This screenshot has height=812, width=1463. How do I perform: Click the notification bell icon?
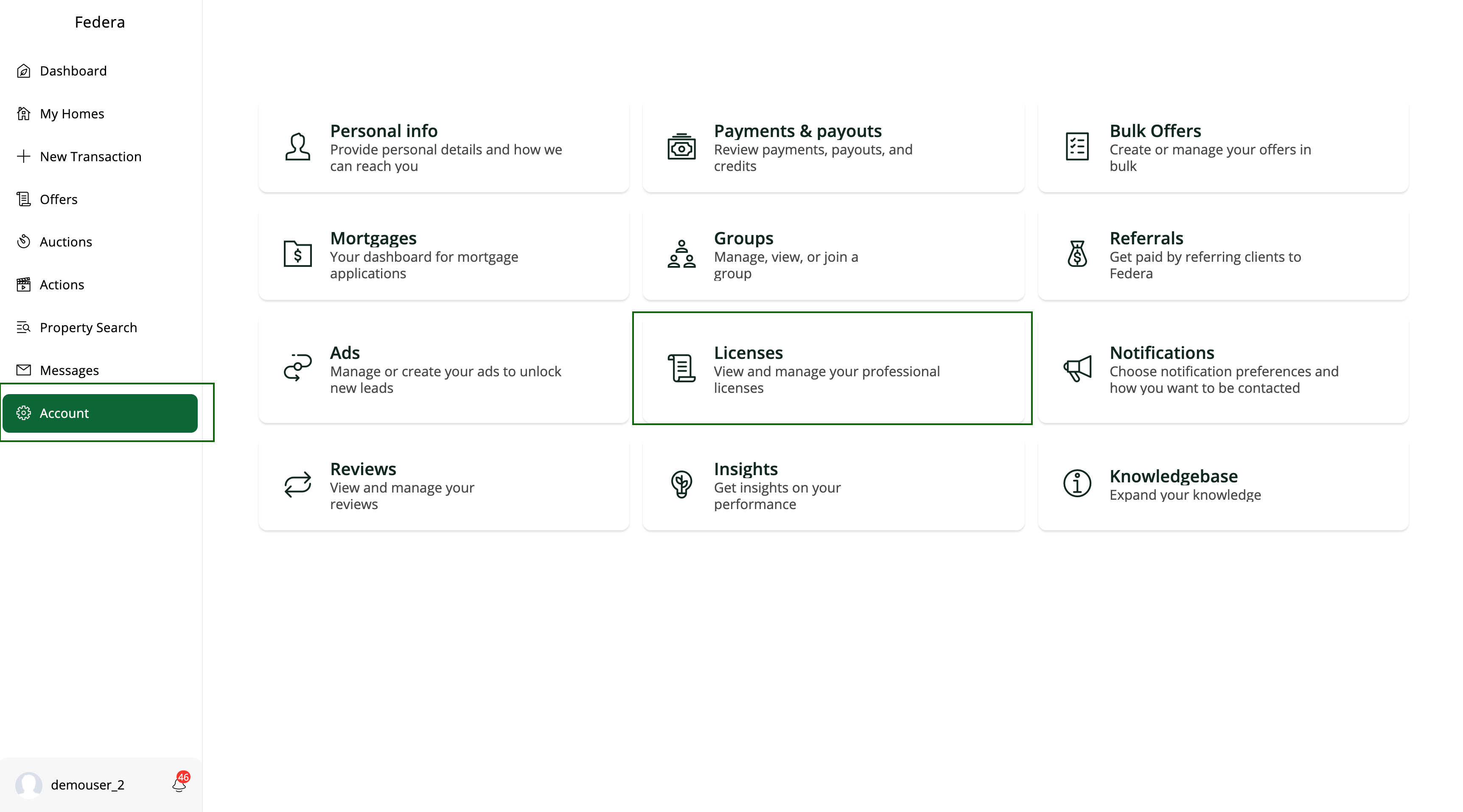pos(179,784)
